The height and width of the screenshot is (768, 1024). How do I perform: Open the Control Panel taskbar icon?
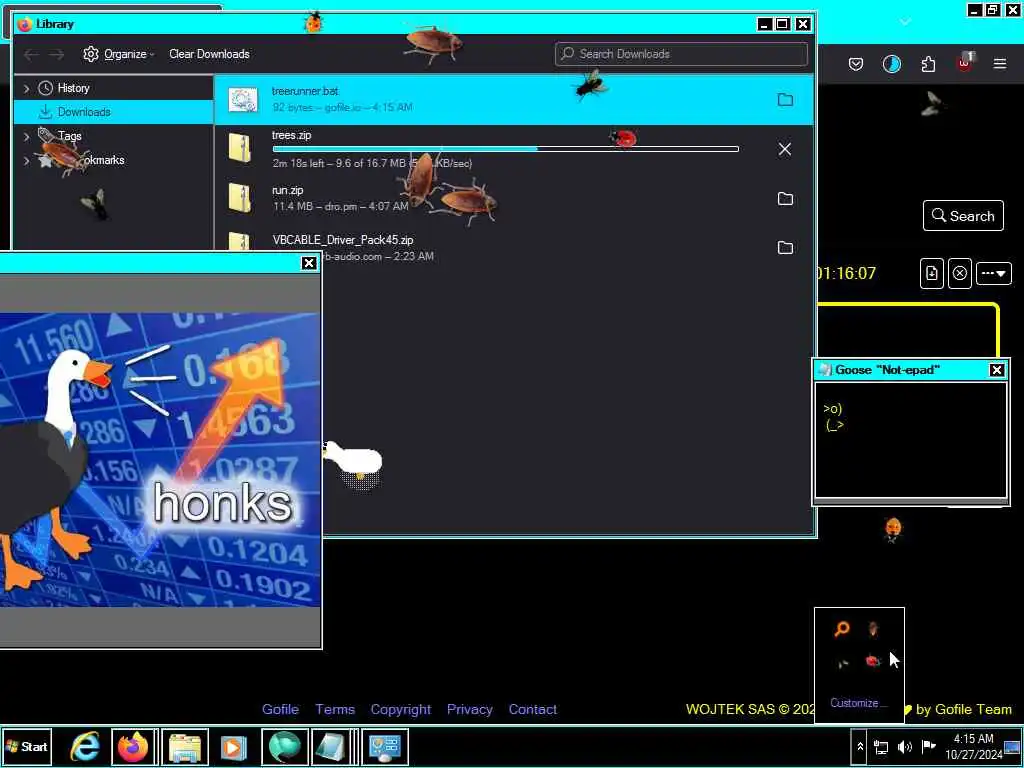pyautogui.click(x=385, y=746)
